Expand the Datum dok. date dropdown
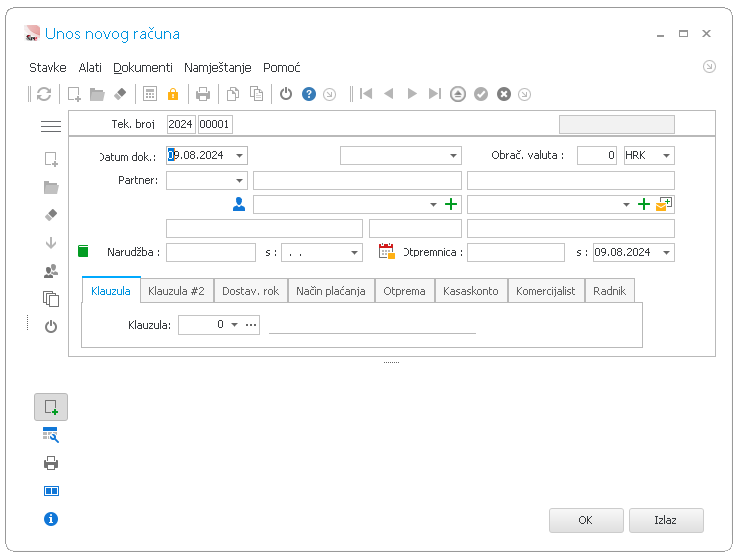The height and width of the screenshot is (559, 739). click(x=239, y=156)
